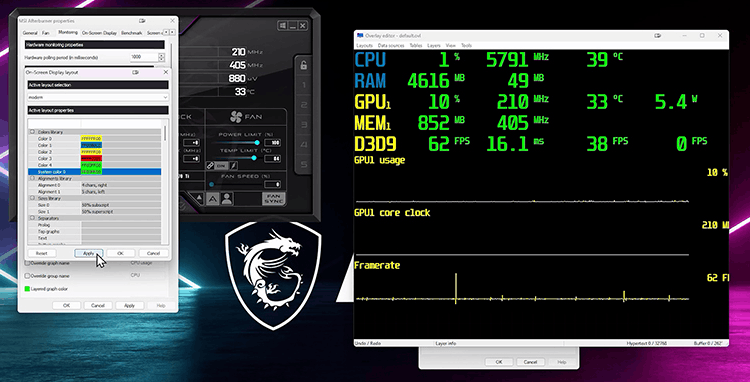
Task: Click the Color 1 blue swatch
Action: point(91,145)
